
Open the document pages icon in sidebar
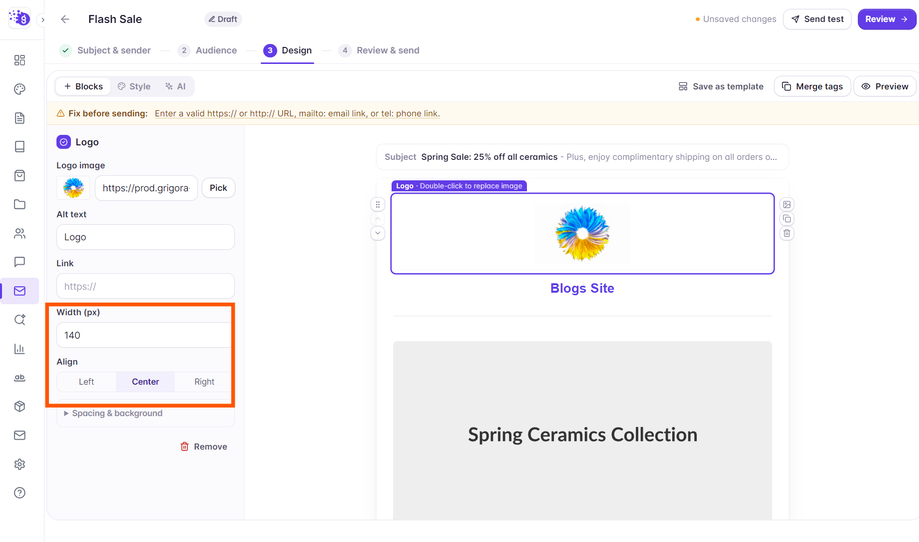(19, 118)
